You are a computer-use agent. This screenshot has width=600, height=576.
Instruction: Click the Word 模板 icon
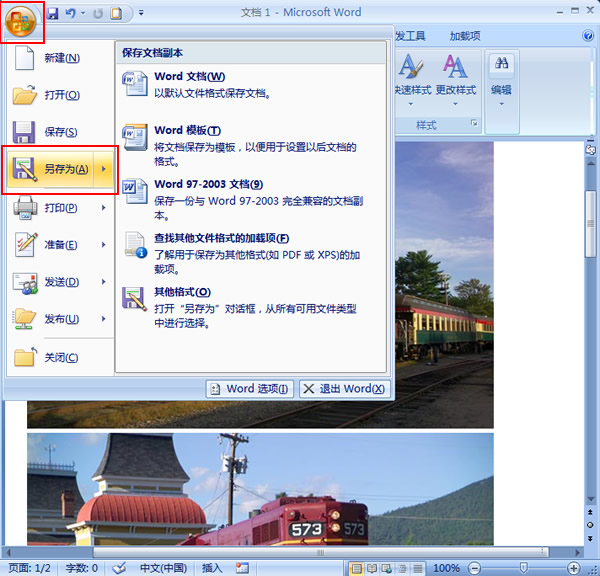pos(135,137)
